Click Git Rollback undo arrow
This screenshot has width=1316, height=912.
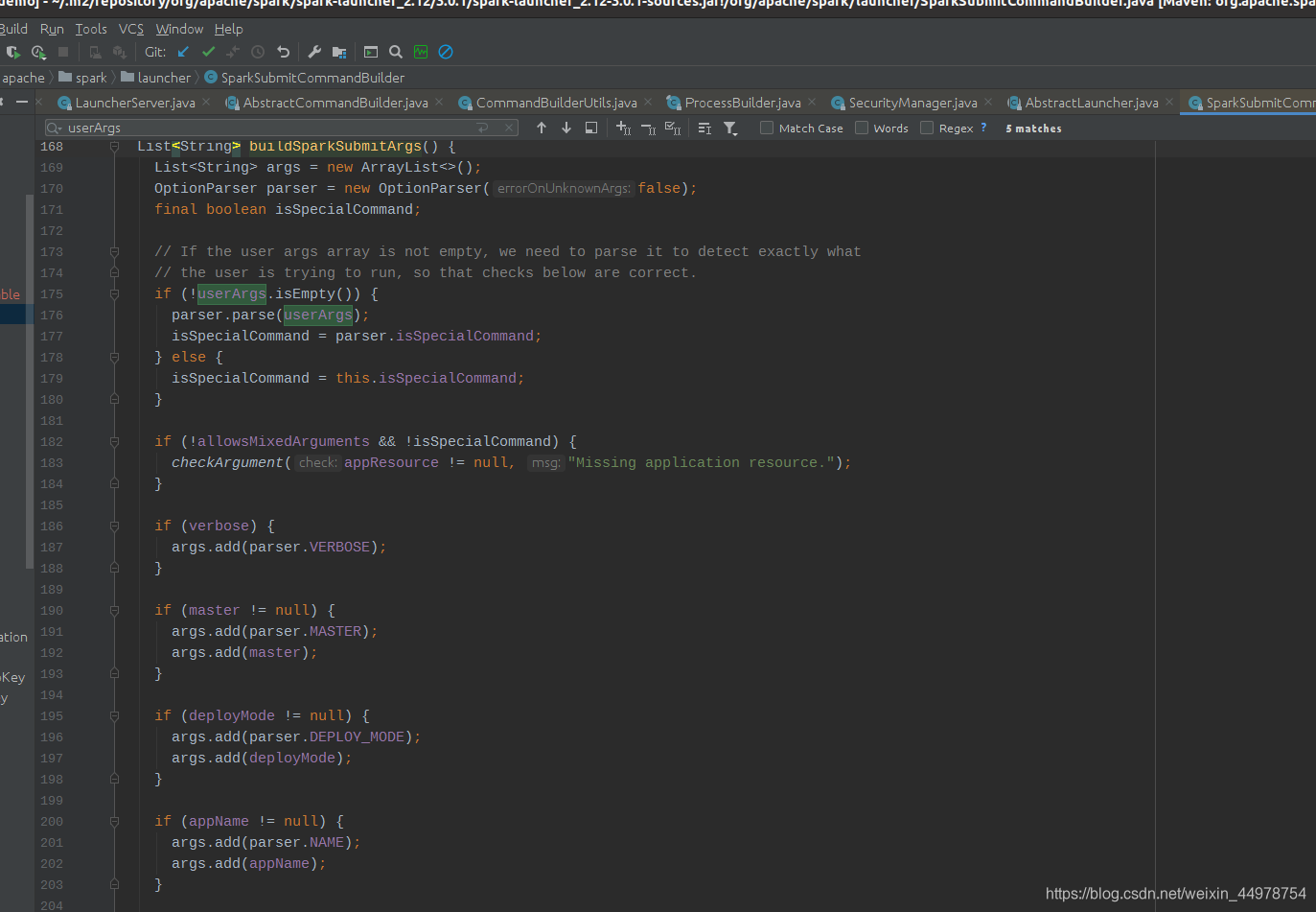coord(283,52)
